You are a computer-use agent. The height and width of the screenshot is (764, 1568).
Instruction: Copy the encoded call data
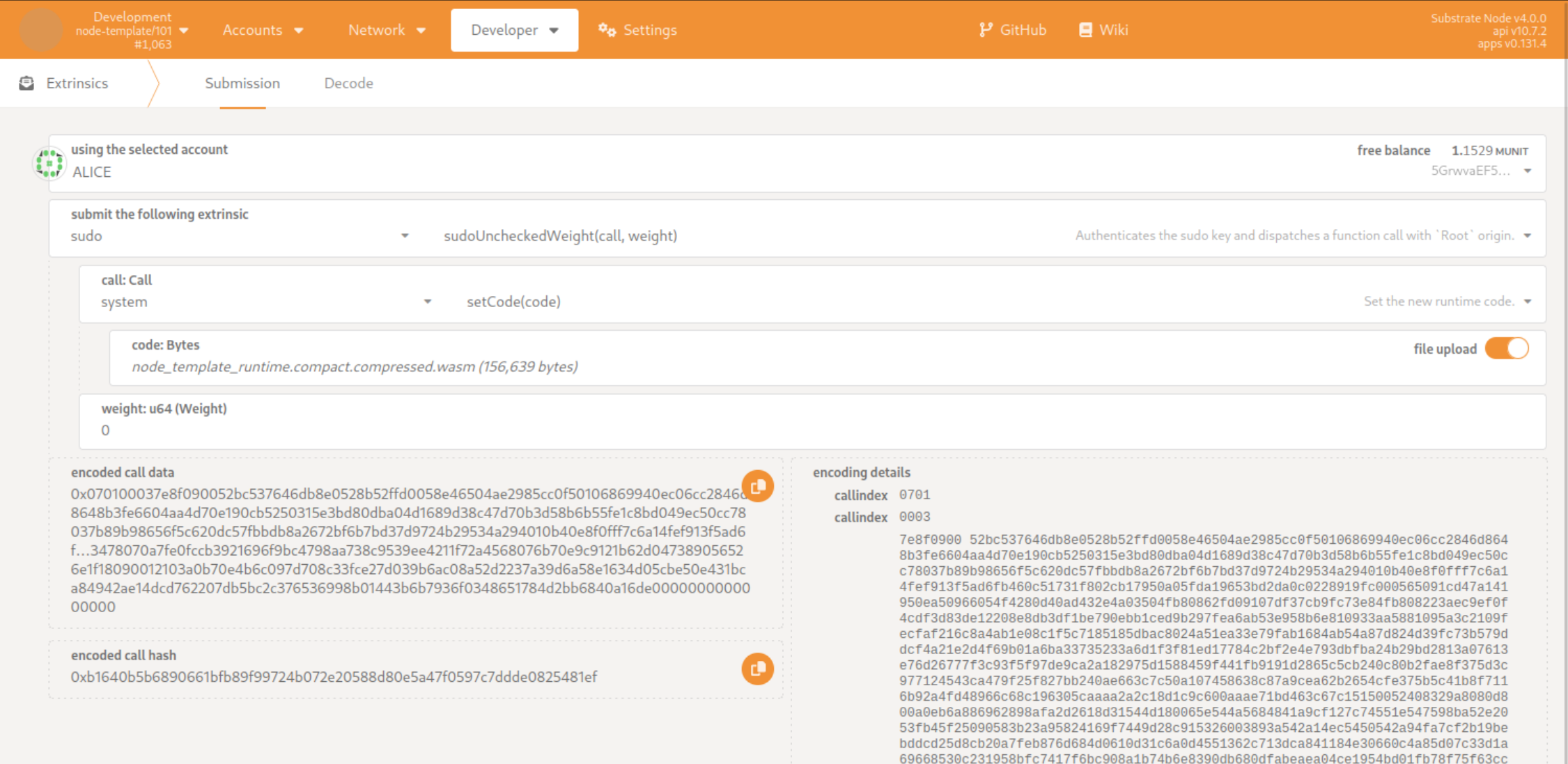pyautogui.click(x=757, y=485)
